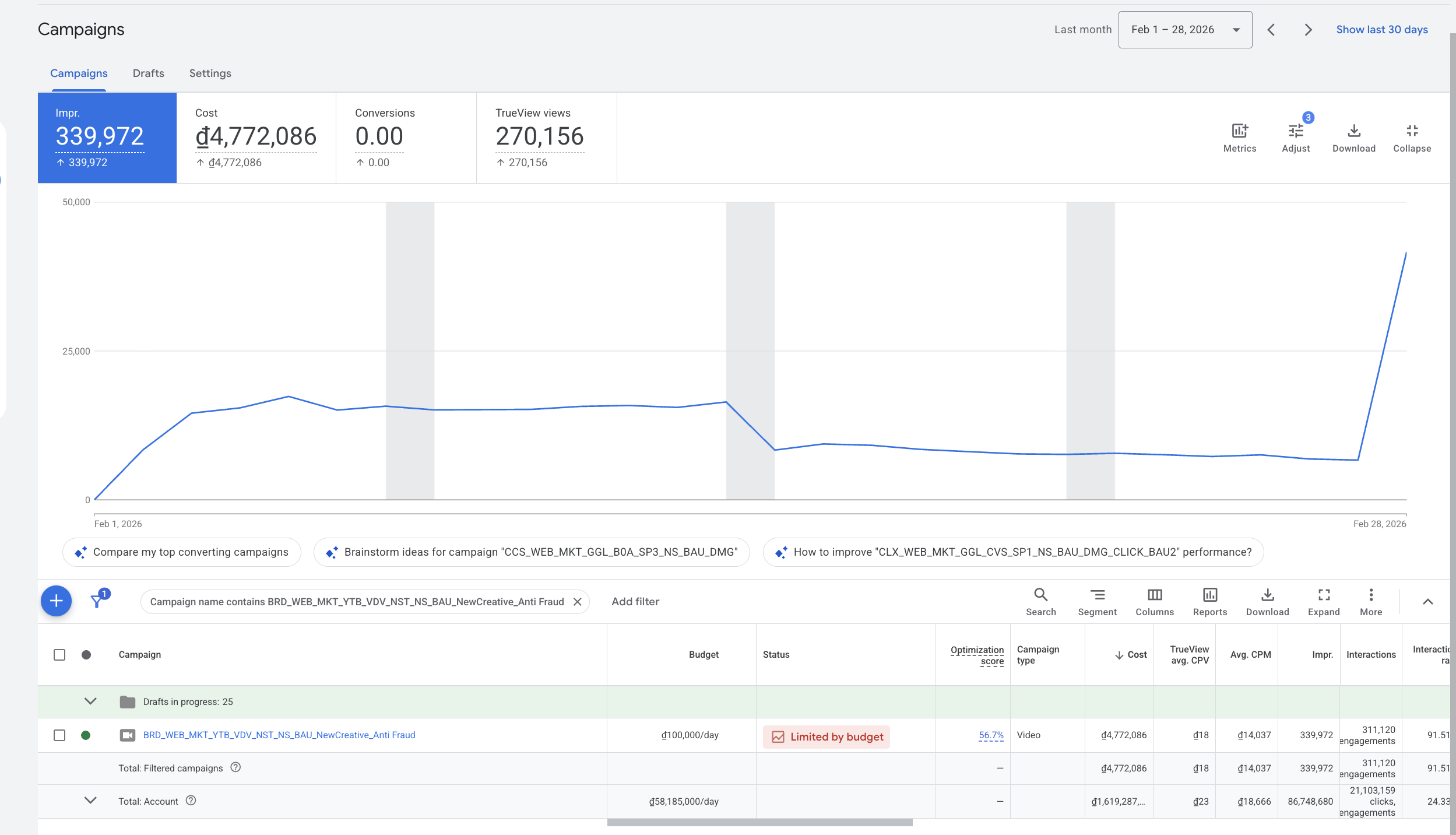Check the BRD_WEB_MKT_YTB campaign row checkbox
1456x835 pixels.
coord(59,735)
